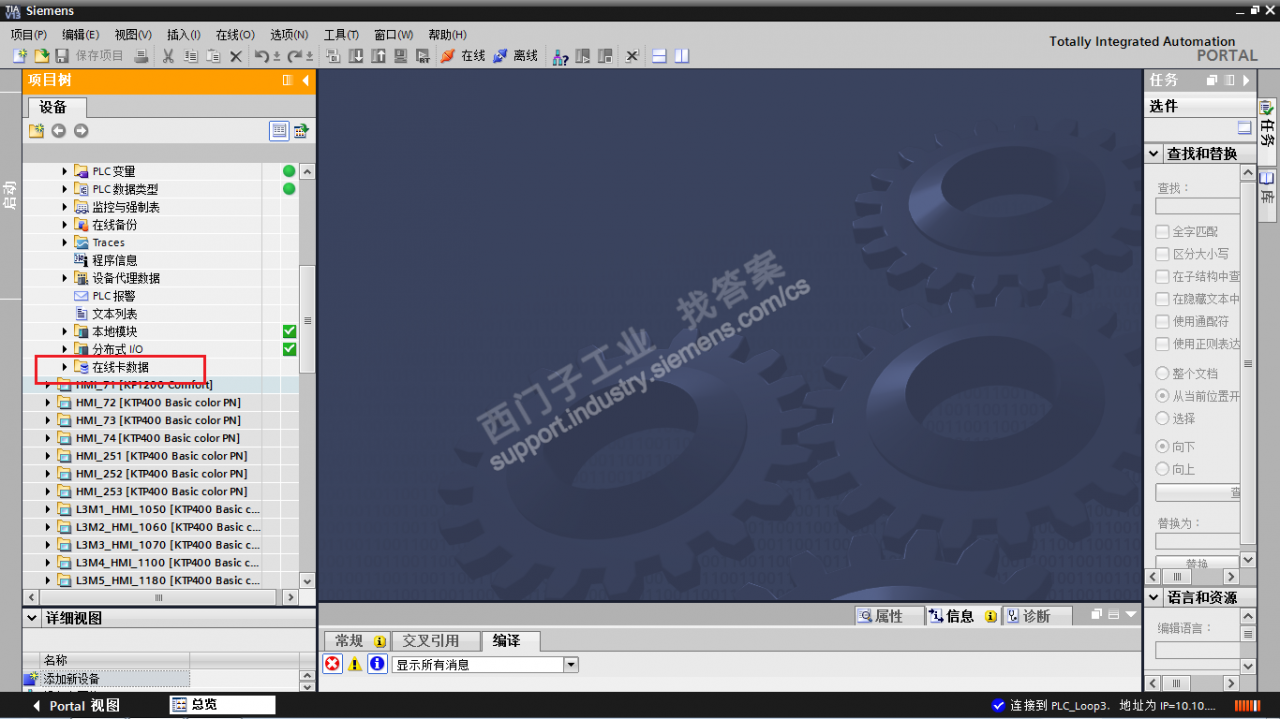
Task: Upload from device toolbar icon
Action: (x=378, y=56)
